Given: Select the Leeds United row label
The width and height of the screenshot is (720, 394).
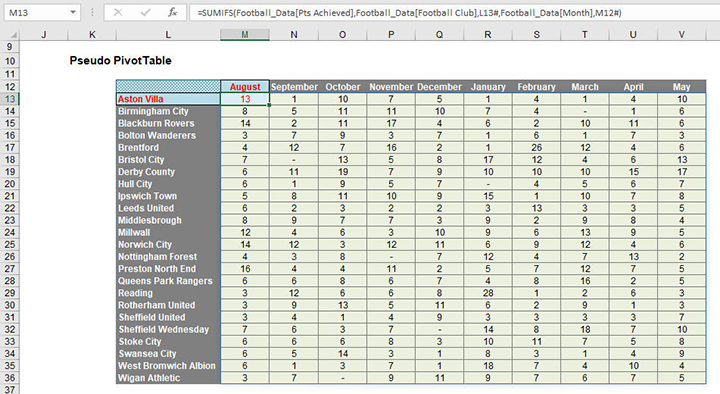Looking at the screenshot, I should [168, 208].
